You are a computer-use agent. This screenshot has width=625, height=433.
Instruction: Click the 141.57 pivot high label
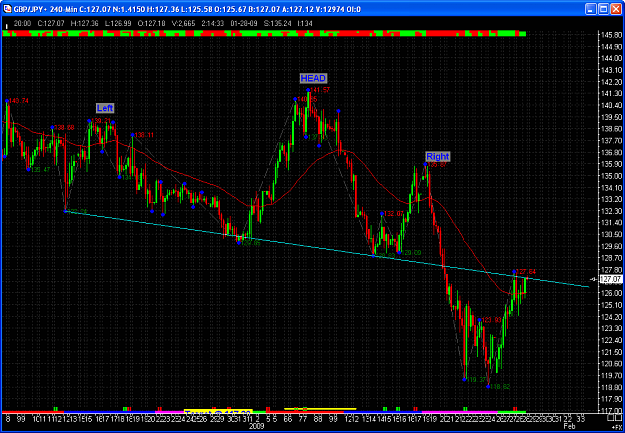pos(320,90)
